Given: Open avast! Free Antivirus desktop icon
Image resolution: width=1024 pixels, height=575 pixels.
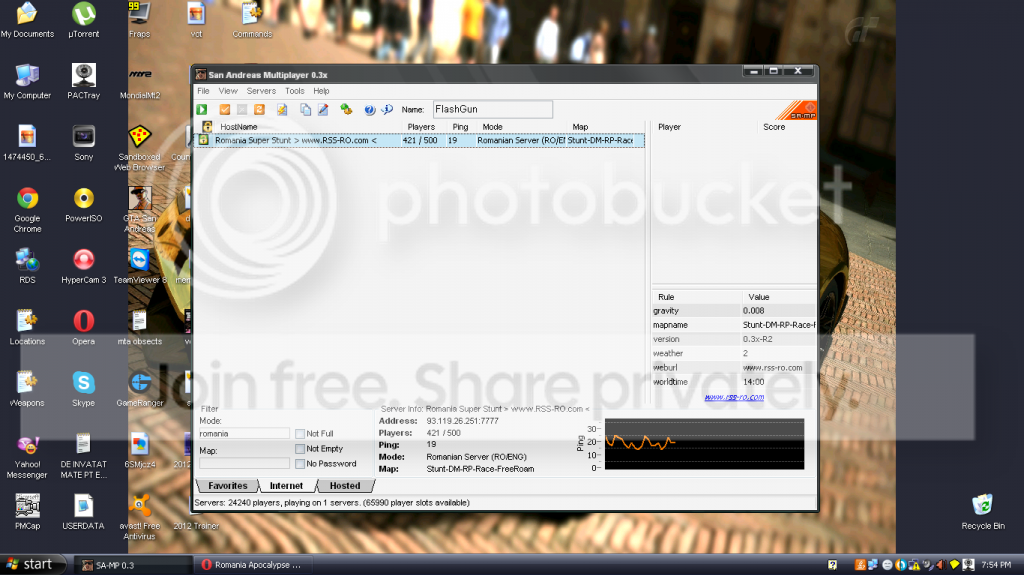Looking at the screenshot, I should [x=139, y=517].
